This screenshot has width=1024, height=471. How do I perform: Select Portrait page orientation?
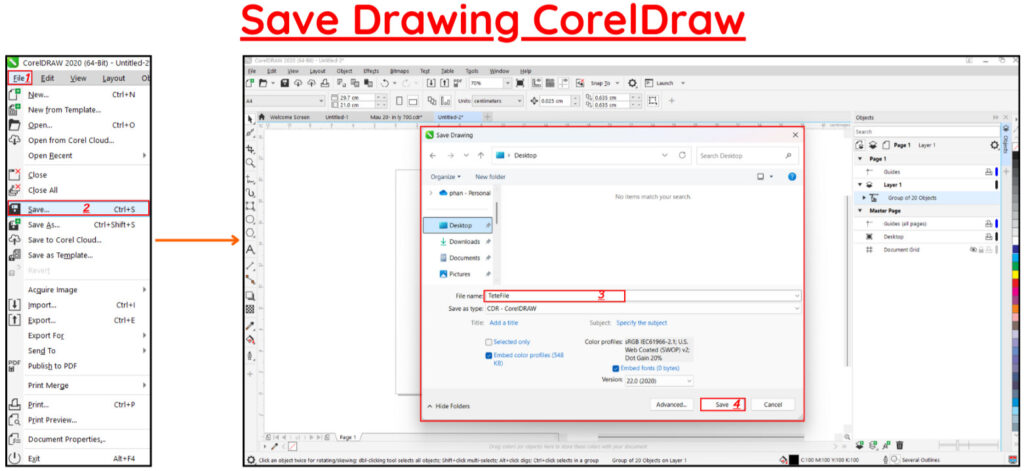click(x=400, y=101)
